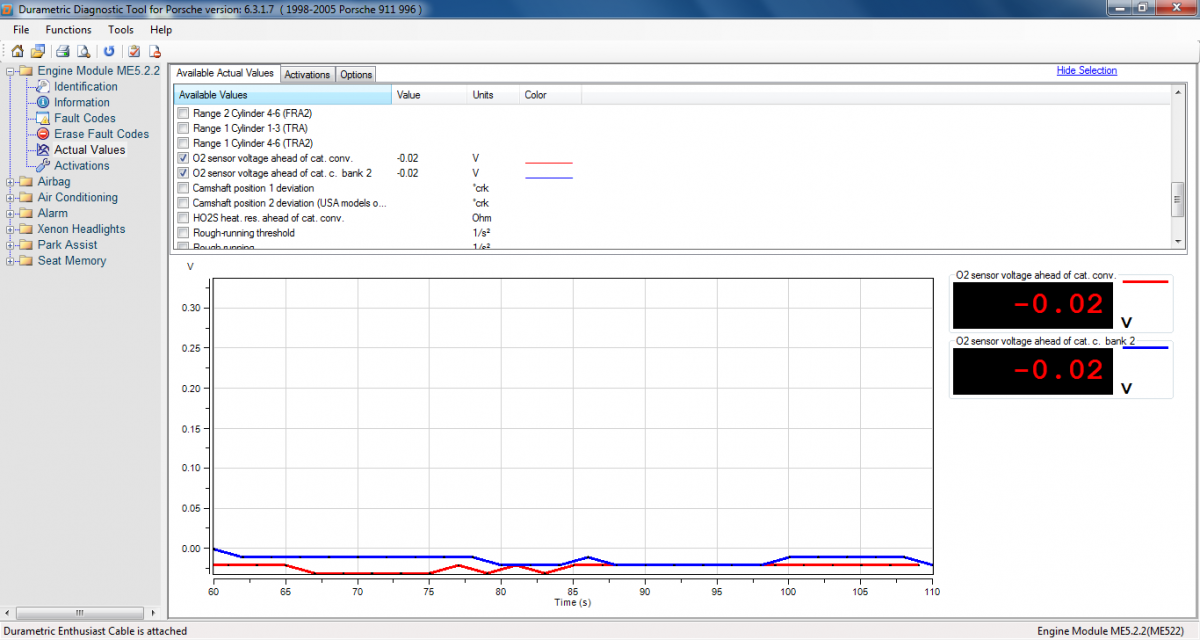Viewport: 1200px width, 640px height.
Task: Click the blue Refresh arrow toolbar icon
Action: 109,51
